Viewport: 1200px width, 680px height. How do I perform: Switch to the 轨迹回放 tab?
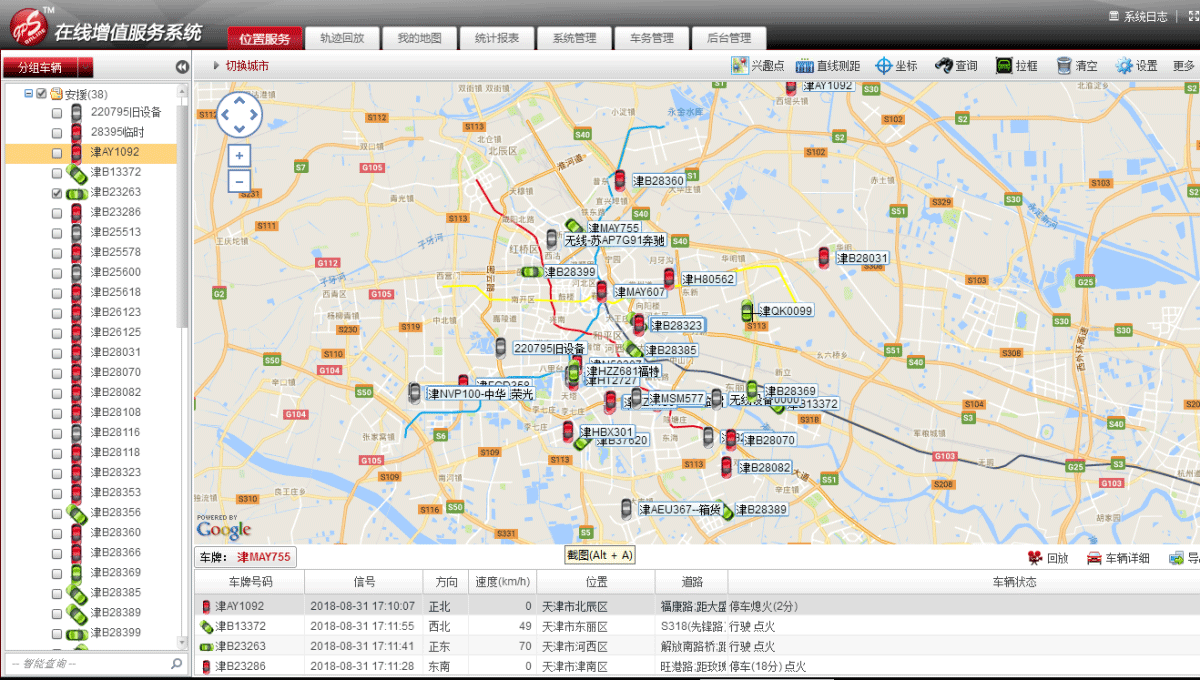(341, 39)
